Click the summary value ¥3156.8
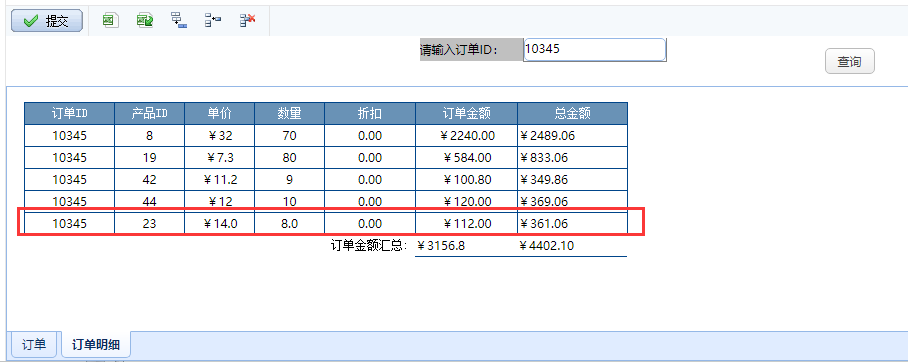Image resolution: width=908 pixels, height=362 pixels. point(441,246)
